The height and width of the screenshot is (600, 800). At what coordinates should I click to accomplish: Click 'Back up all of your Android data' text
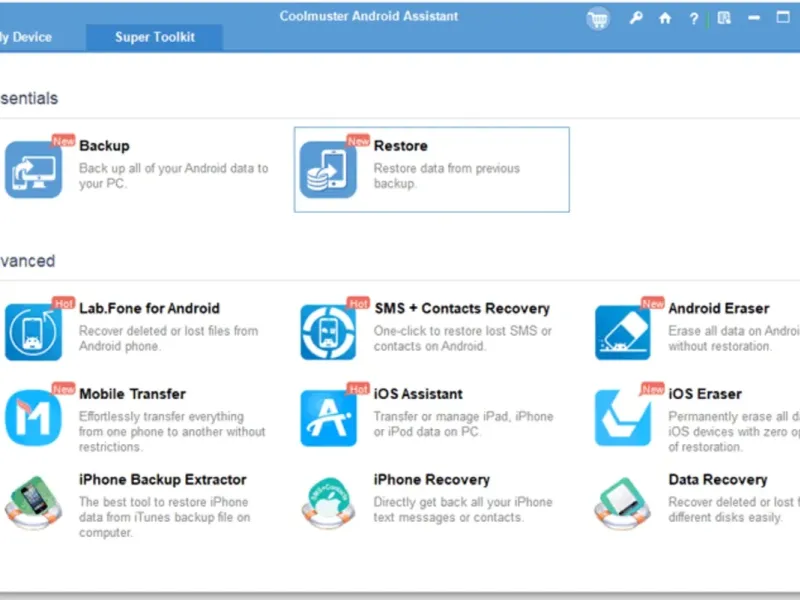tap(173, 176)
